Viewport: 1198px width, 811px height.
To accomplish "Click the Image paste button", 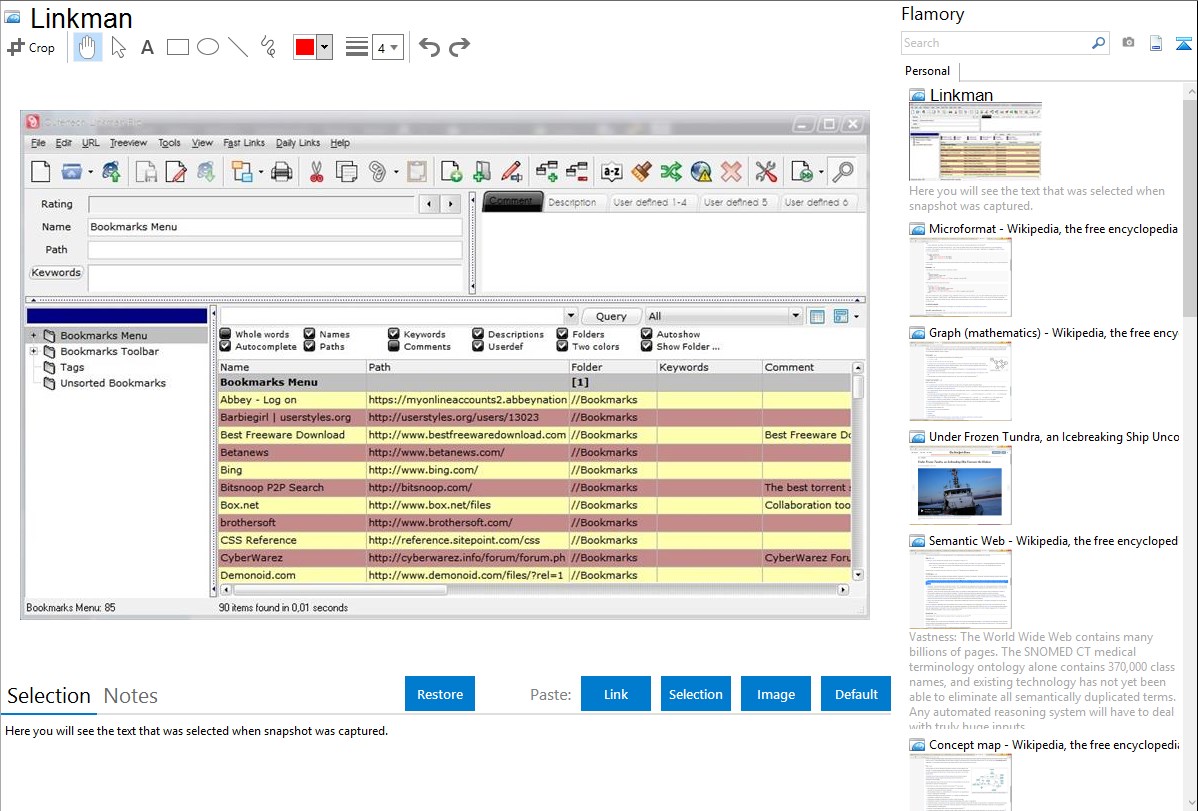I will tap(776, 694).
